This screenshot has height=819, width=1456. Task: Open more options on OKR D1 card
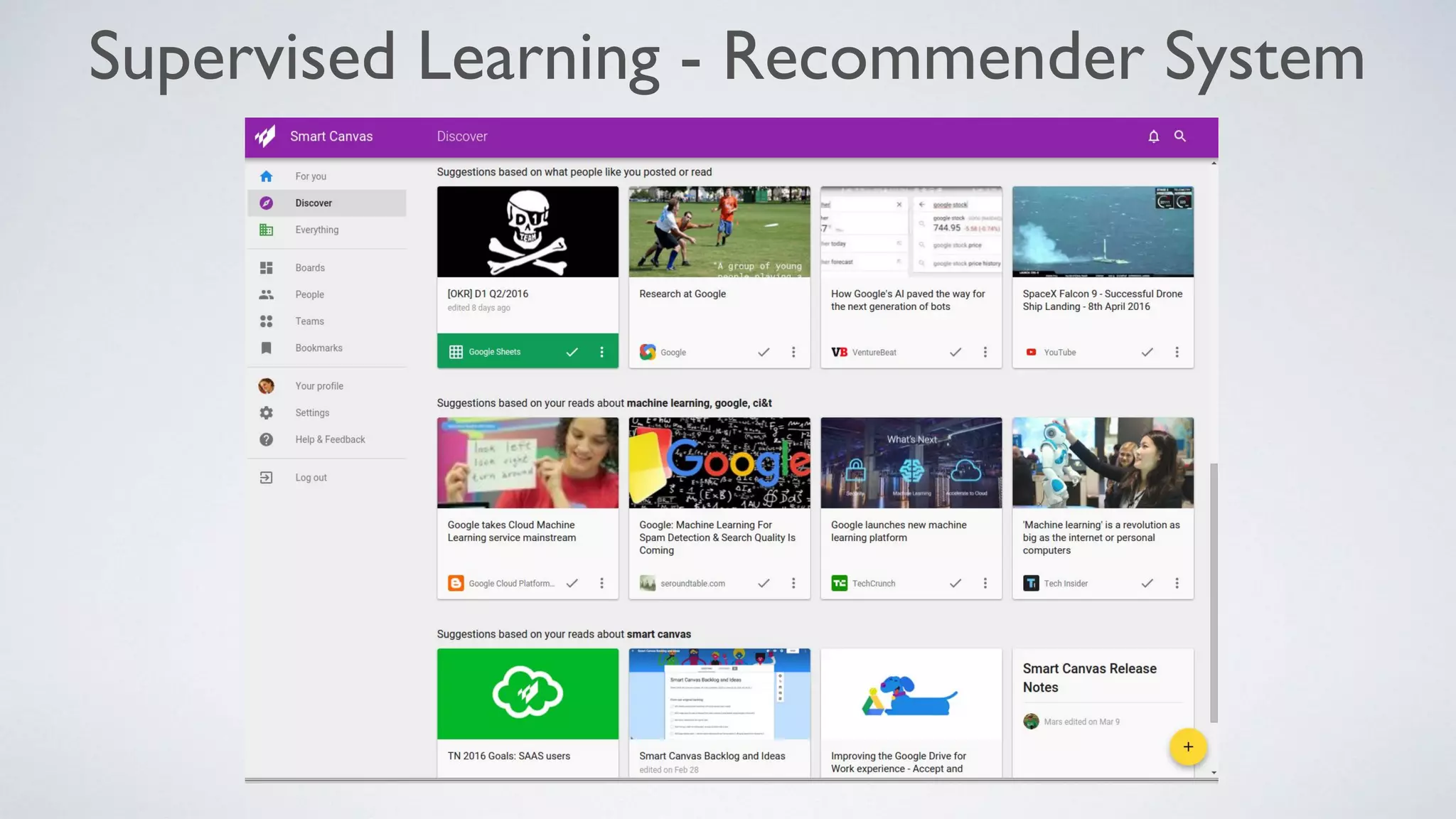(601, 352)
